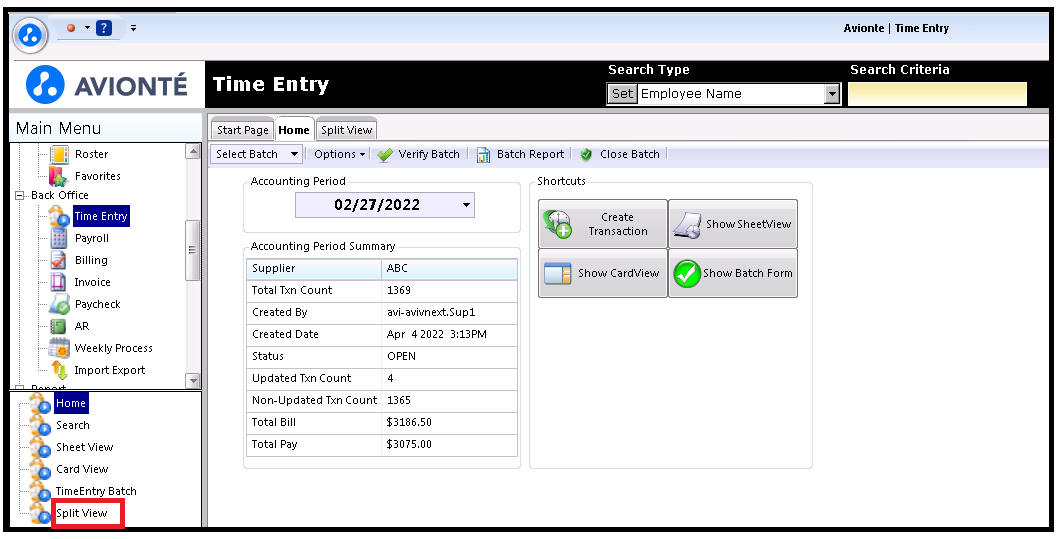Click the Show SheetView shortcut button
The width and height of the screenshot is (1061, 539).
tap(733, 224)
